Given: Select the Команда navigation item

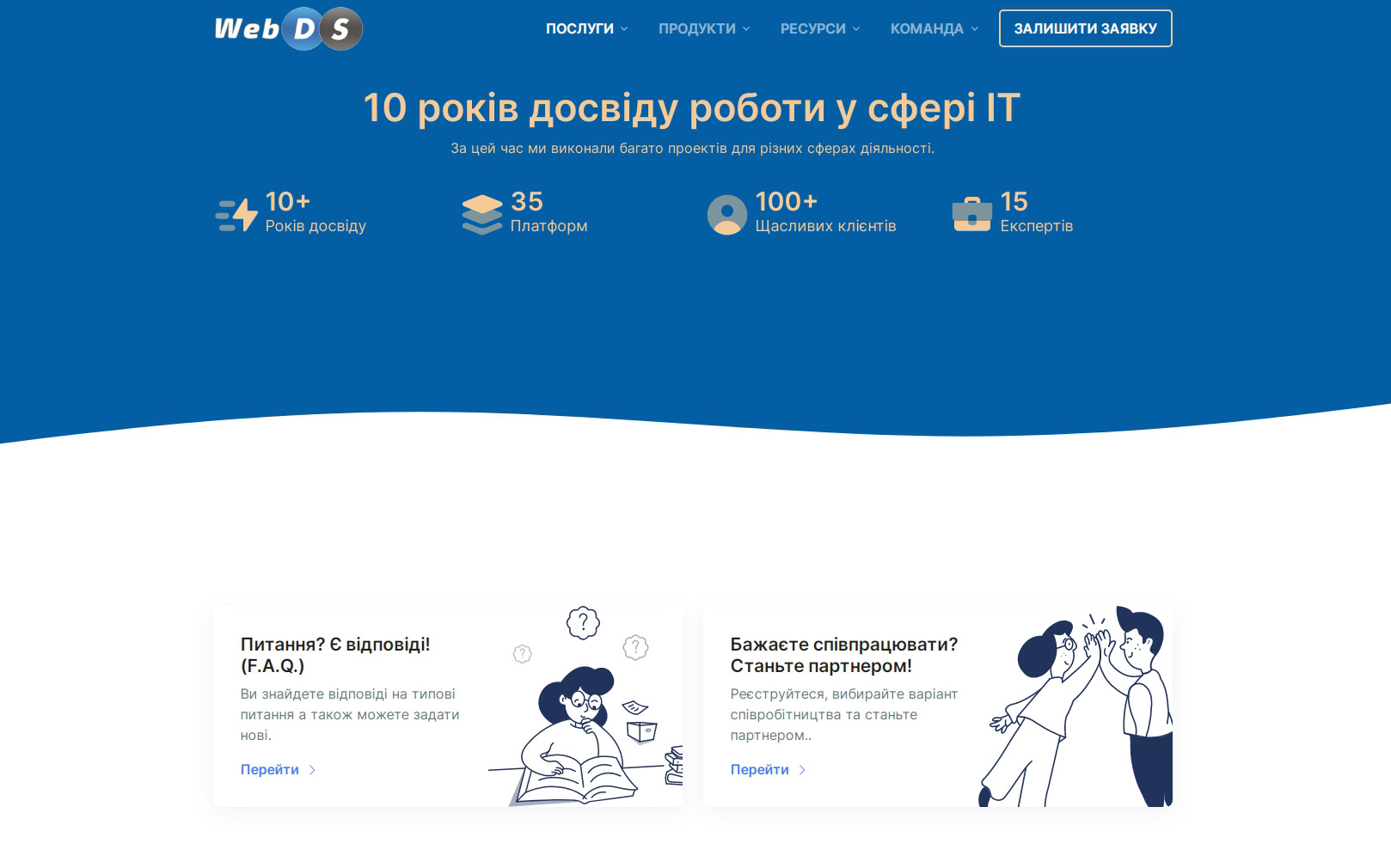Looking at the screenshot, I should (926, 28).
